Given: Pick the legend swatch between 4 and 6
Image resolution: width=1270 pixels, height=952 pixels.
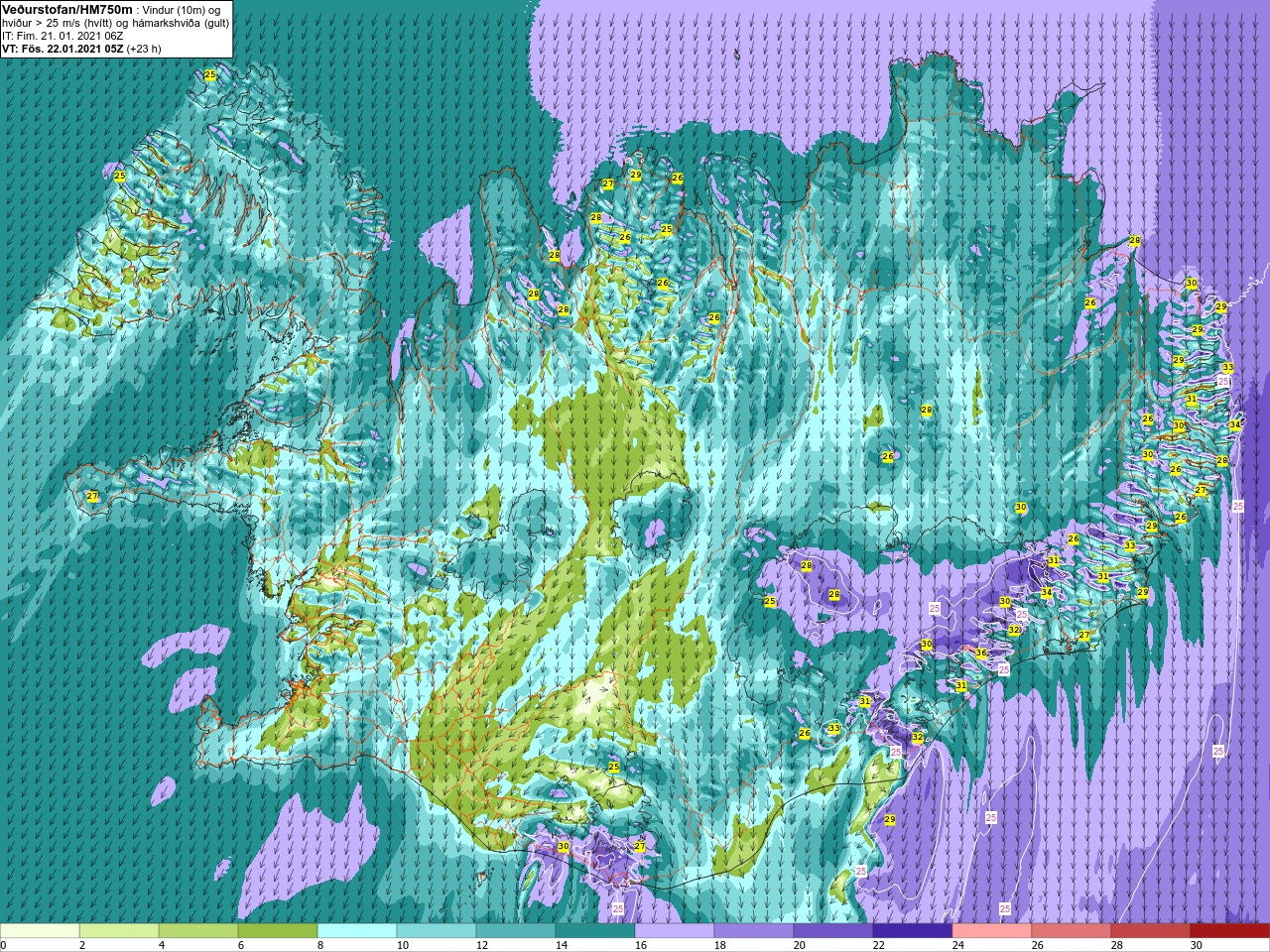Looking at the screenshot, I should (198, 931).
